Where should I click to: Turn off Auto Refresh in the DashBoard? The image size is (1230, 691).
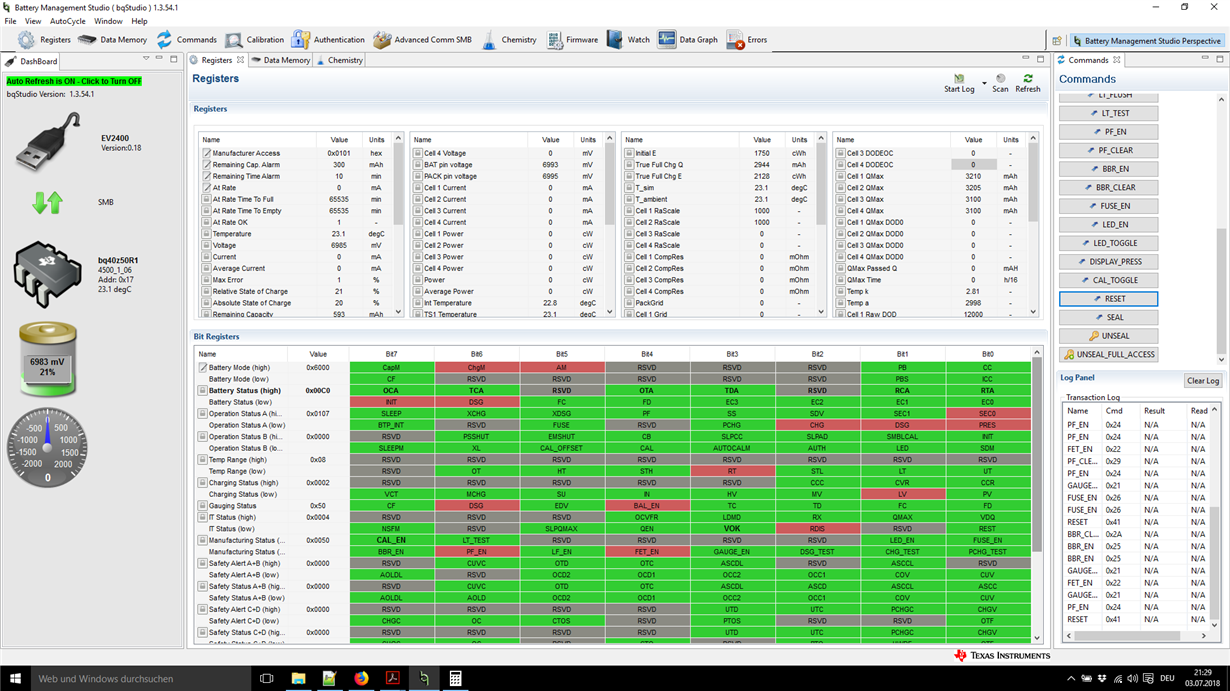pyautogui.click(x=74, y=81)
